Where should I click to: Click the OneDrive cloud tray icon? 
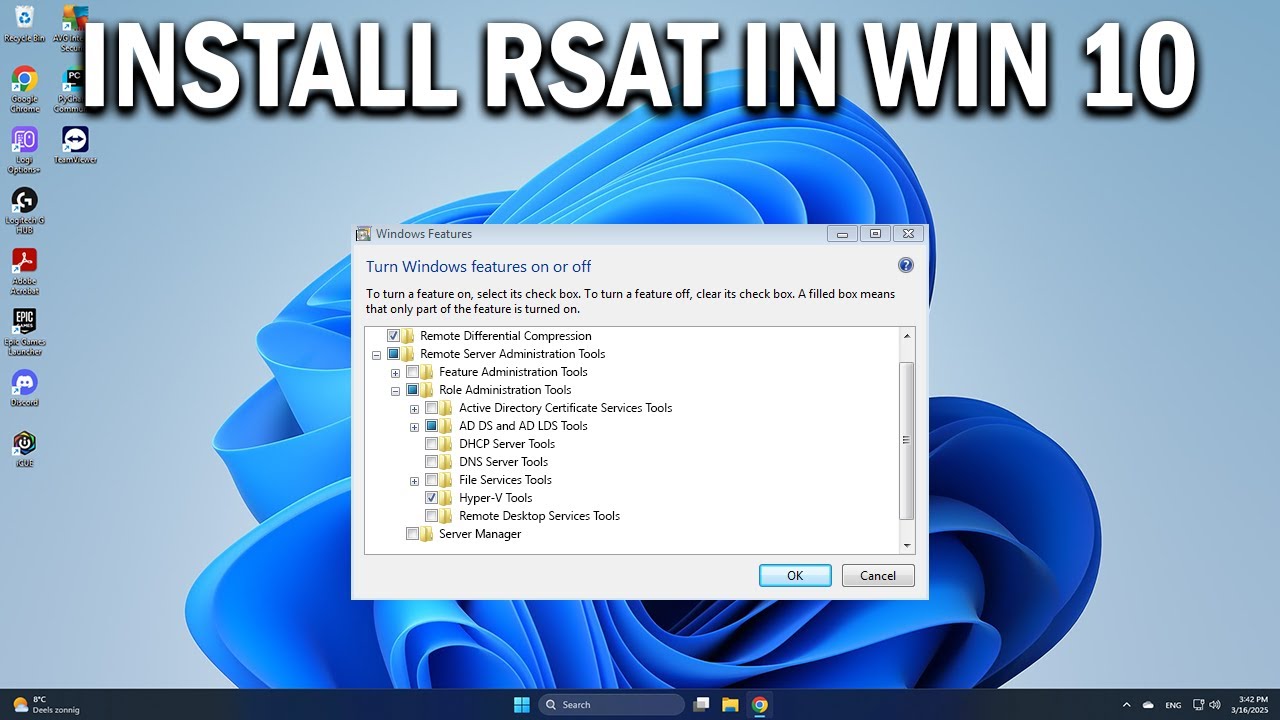pyautogui.click(x=1148, y=705)
